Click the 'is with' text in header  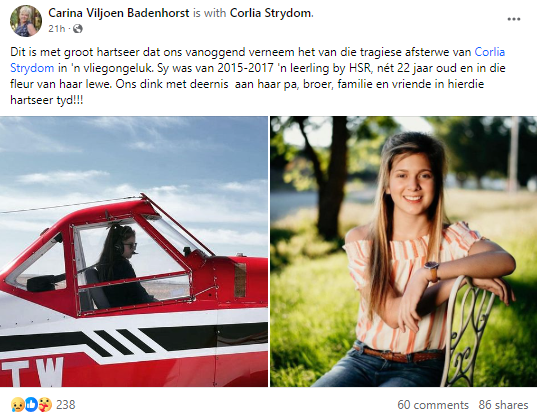click(209, 13)
